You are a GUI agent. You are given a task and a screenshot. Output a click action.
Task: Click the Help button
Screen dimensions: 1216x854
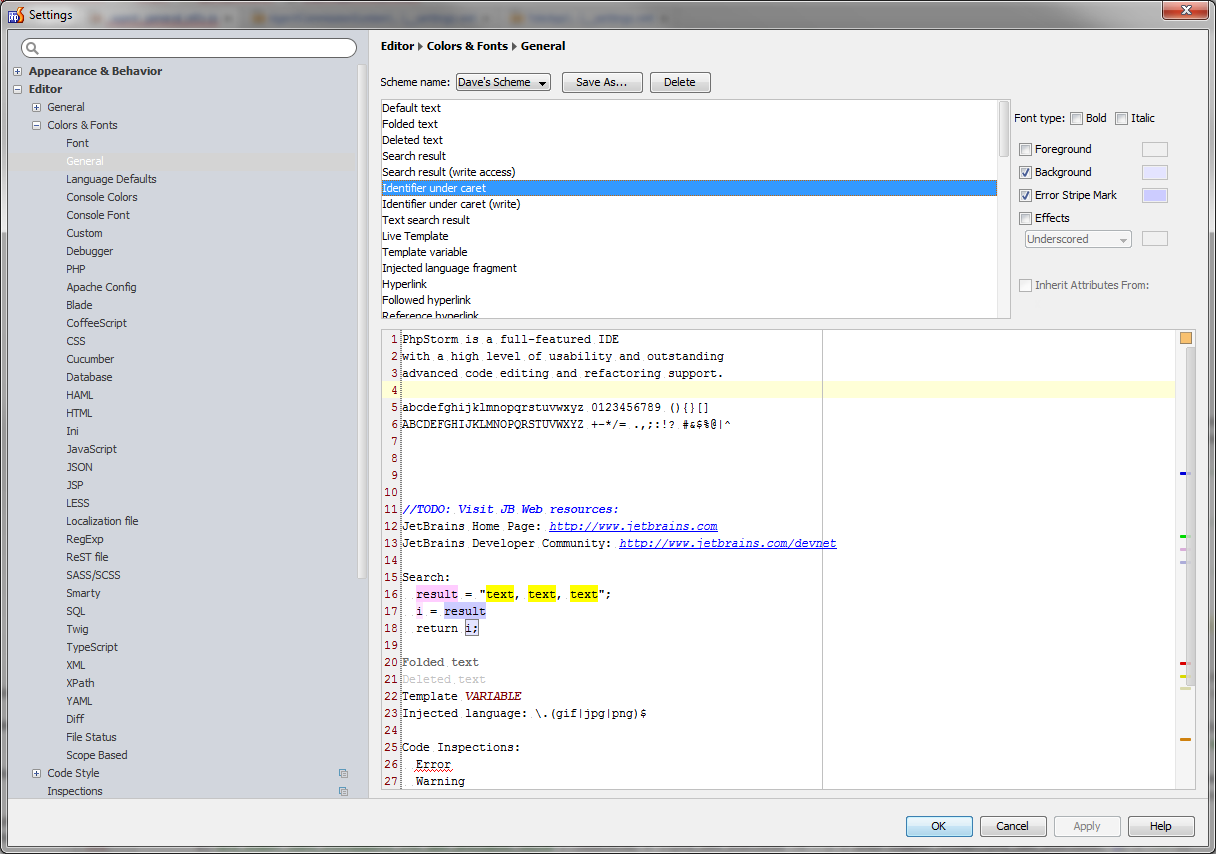tap(1161, 826)
